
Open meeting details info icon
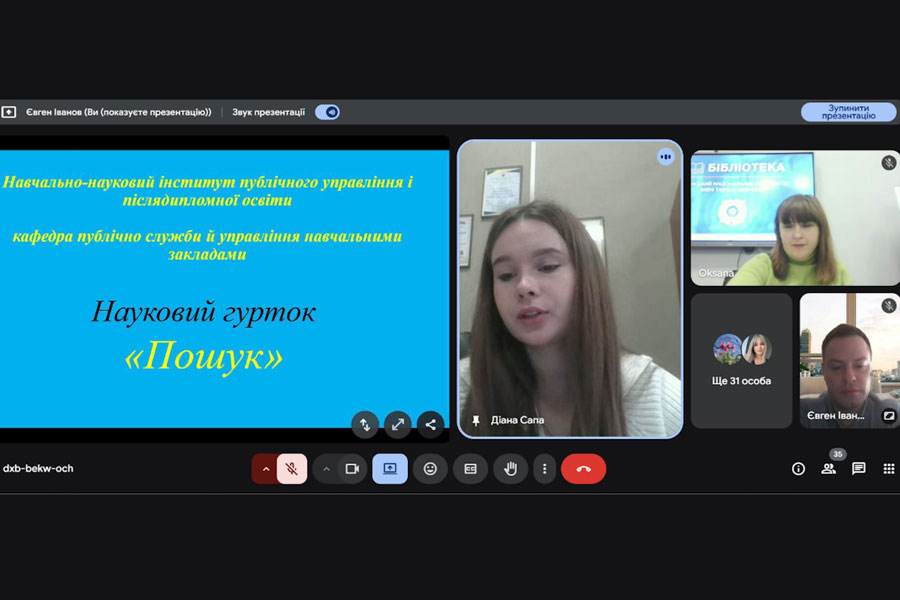[798, 469]
